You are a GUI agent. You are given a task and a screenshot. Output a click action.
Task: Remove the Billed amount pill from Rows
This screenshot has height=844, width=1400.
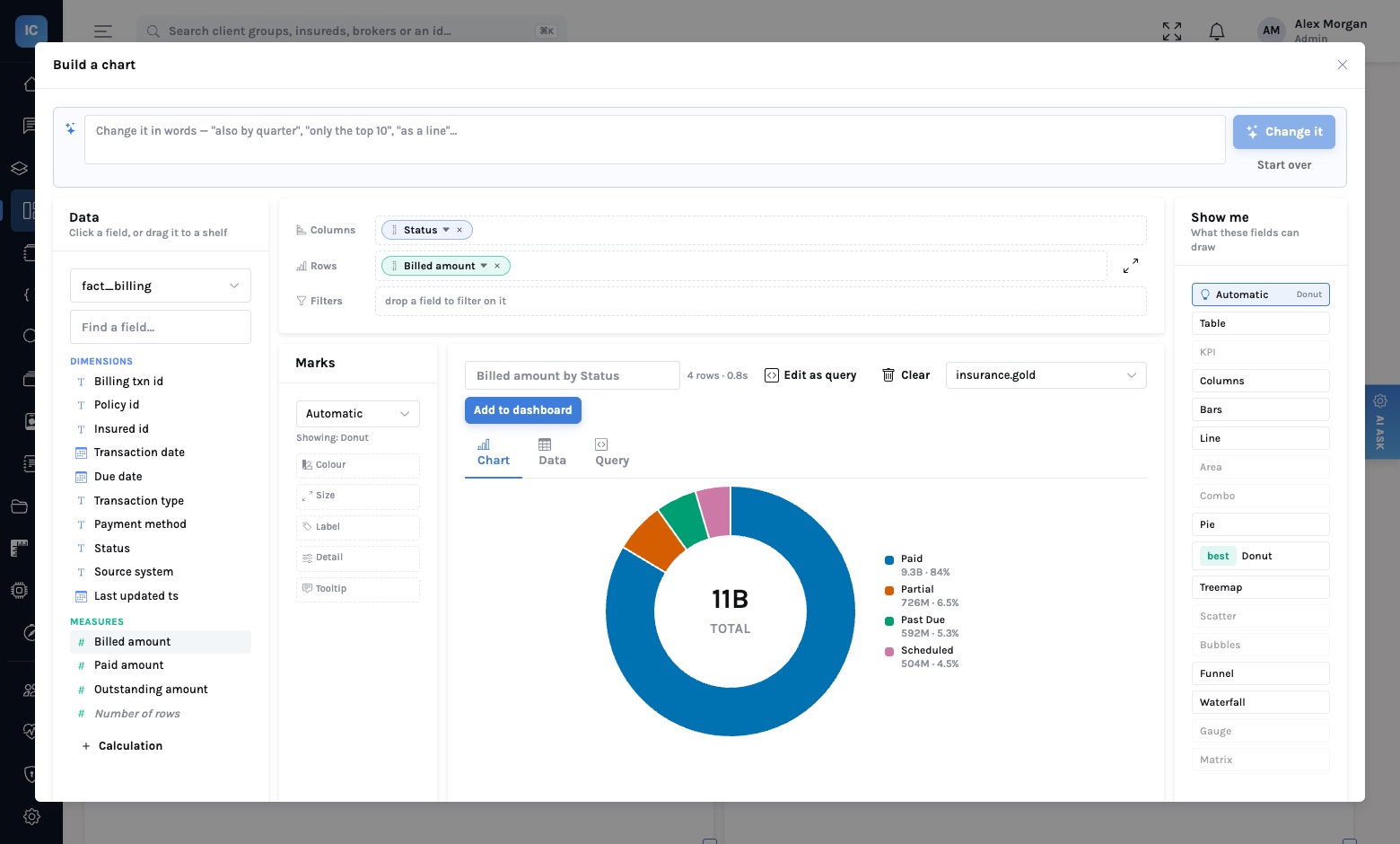497,266
